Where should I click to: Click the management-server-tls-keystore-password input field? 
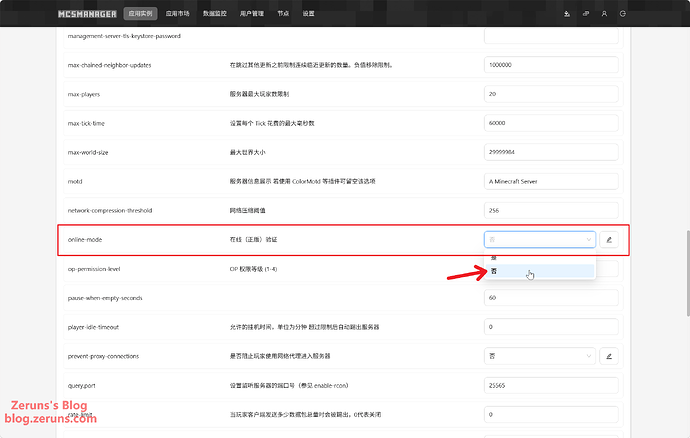pyautogui.click(x=551, y=36)
